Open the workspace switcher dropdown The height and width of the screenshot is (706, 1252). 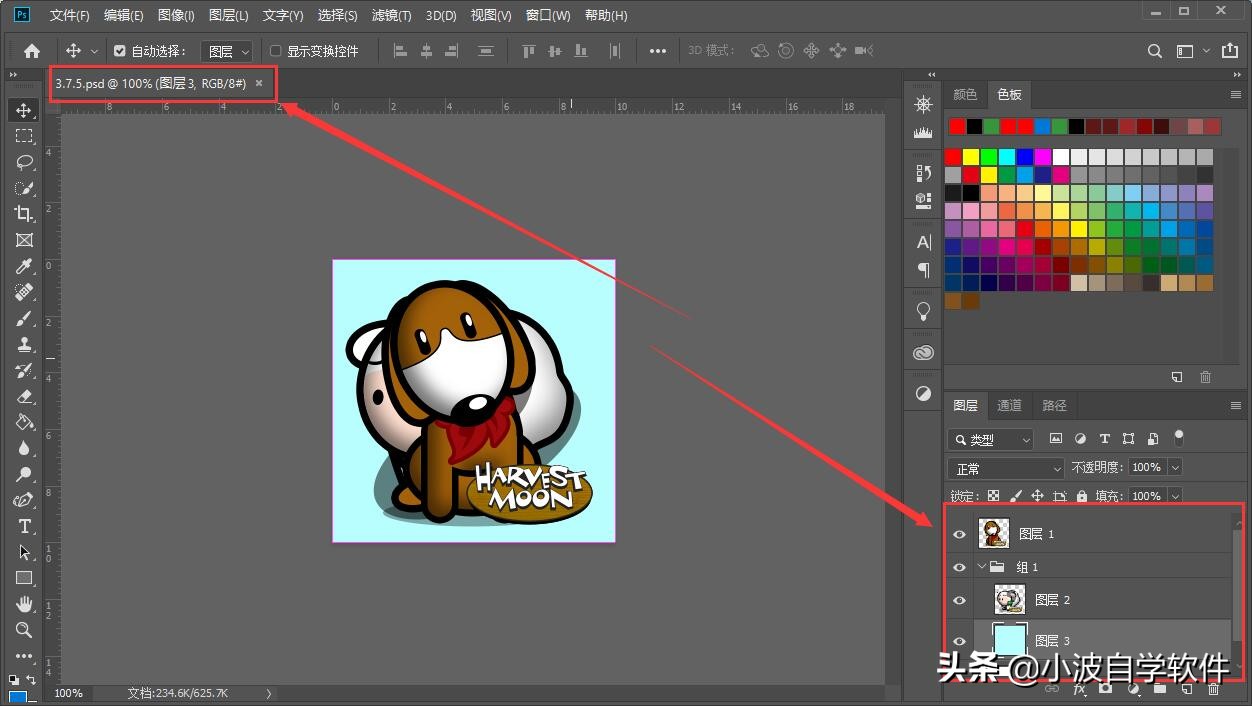pos(1191,51)
